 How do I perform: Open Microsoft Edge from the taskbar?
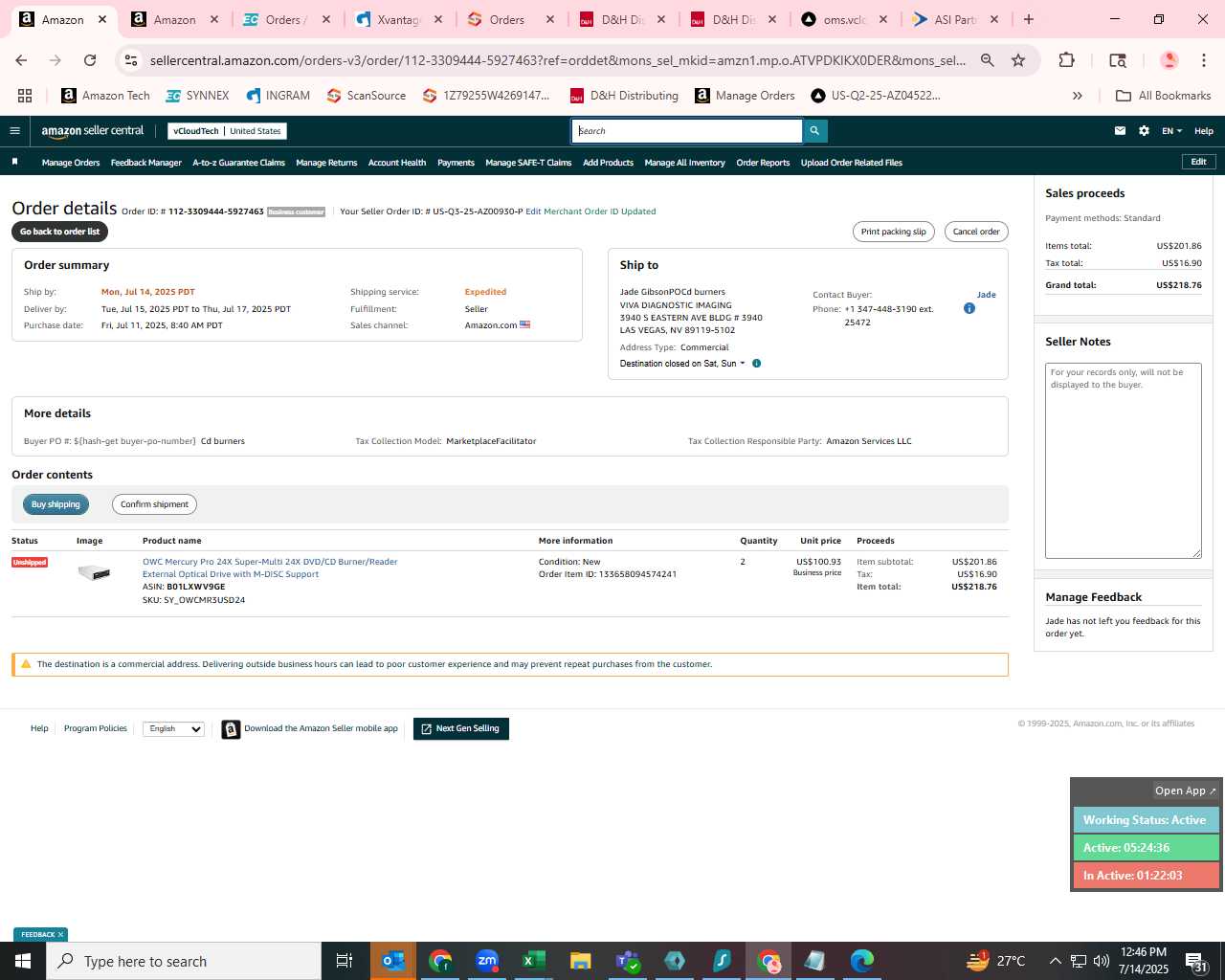pyautogui.click(x=861, y=961)
